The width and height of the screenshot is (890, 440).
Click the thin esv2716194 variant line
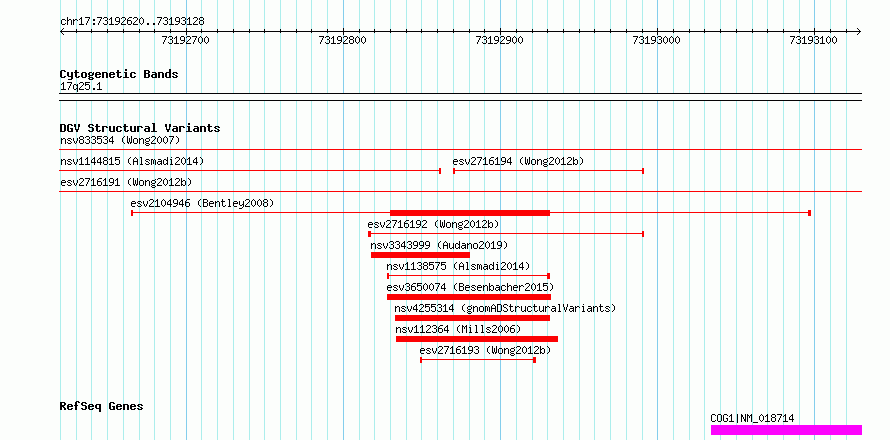point(548,171)
